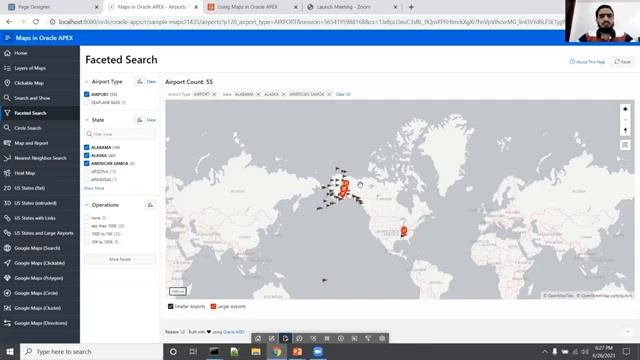Click the More Facets button
This screenshot has height=360, width=640.
click(x=120, y=259)
